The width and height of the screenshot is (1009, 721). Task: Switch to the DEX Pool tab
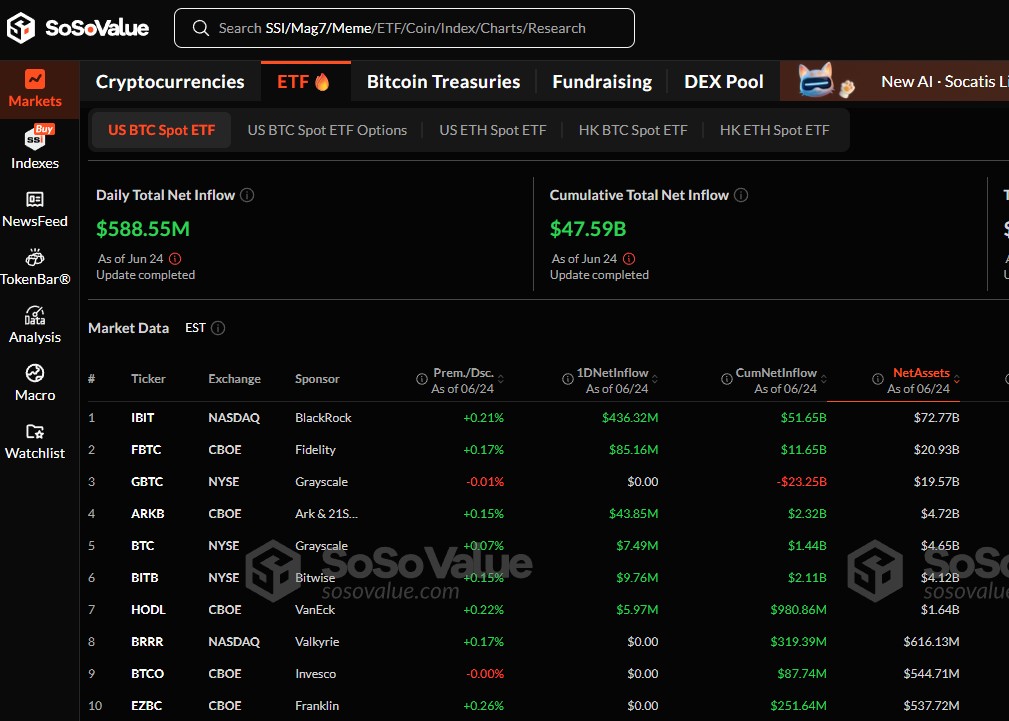[724, 82]
